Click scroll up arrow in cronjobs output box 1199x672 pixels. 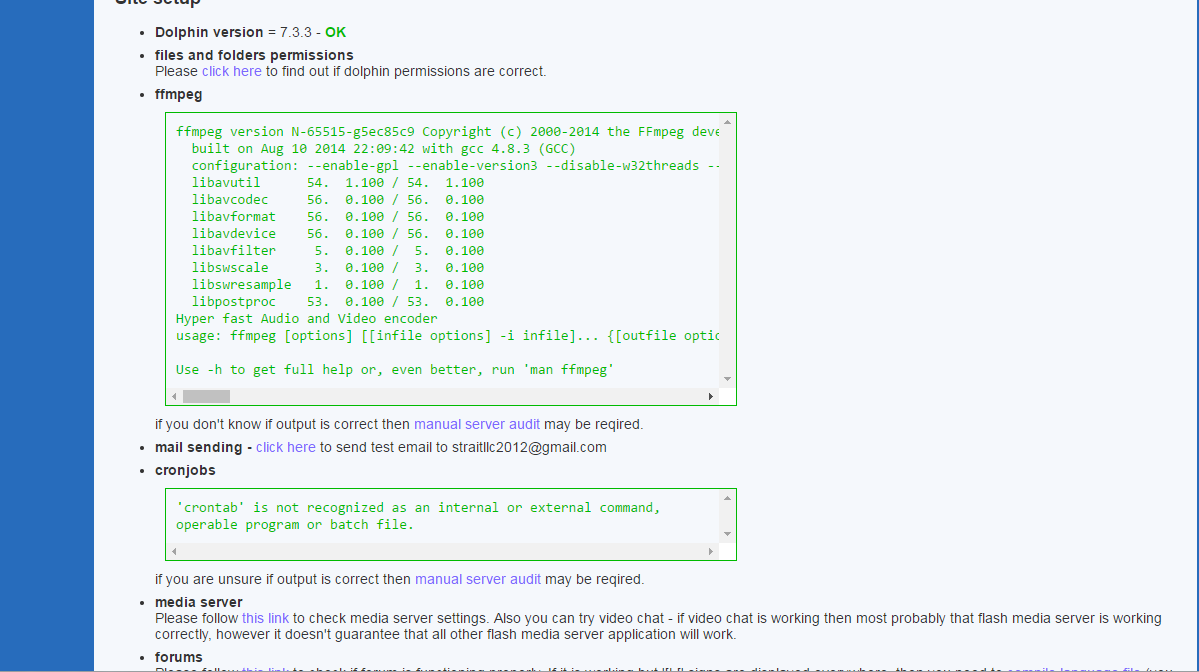click(727, 499)
